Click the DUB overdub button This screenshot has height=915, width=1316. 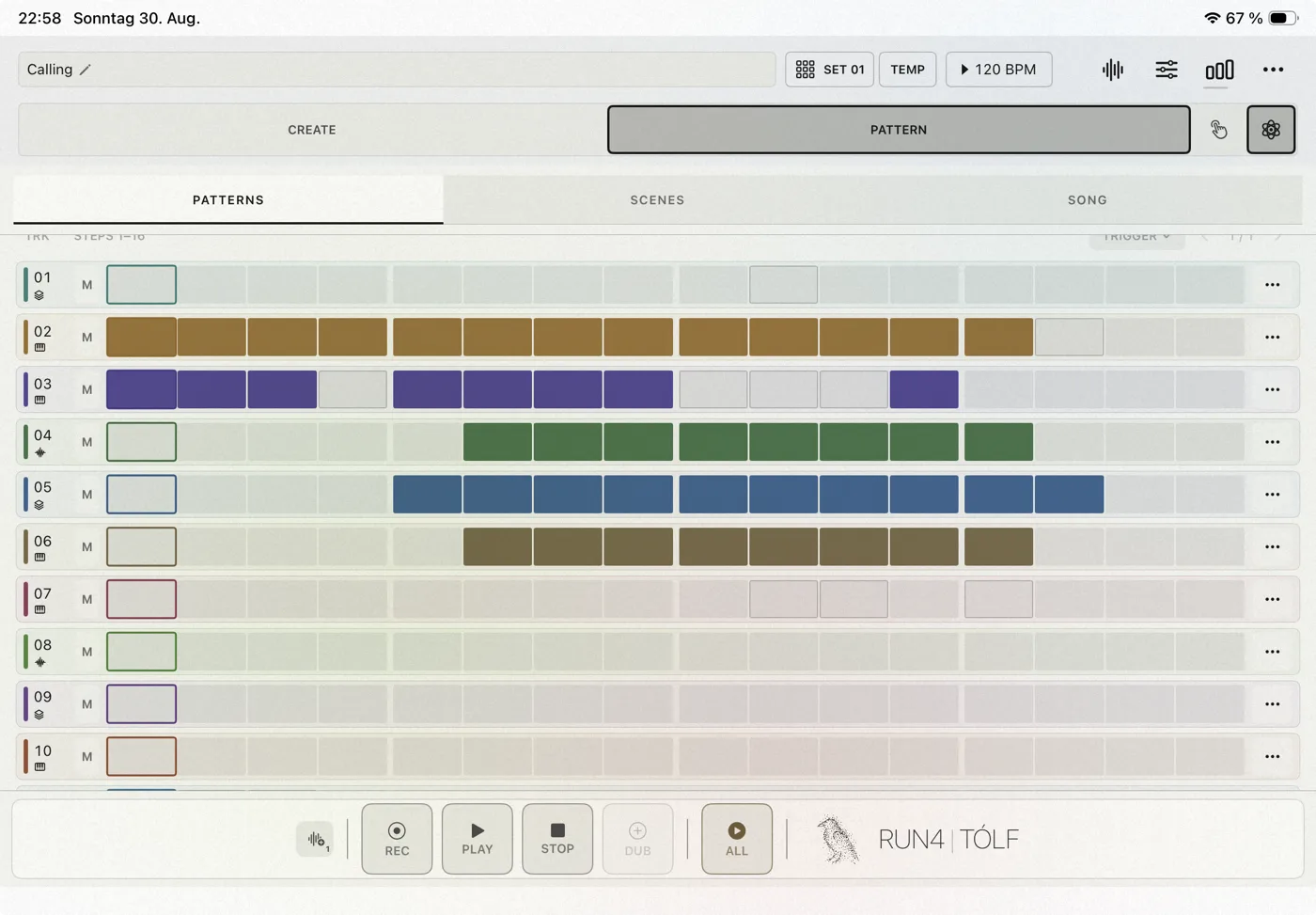[637, 839]
